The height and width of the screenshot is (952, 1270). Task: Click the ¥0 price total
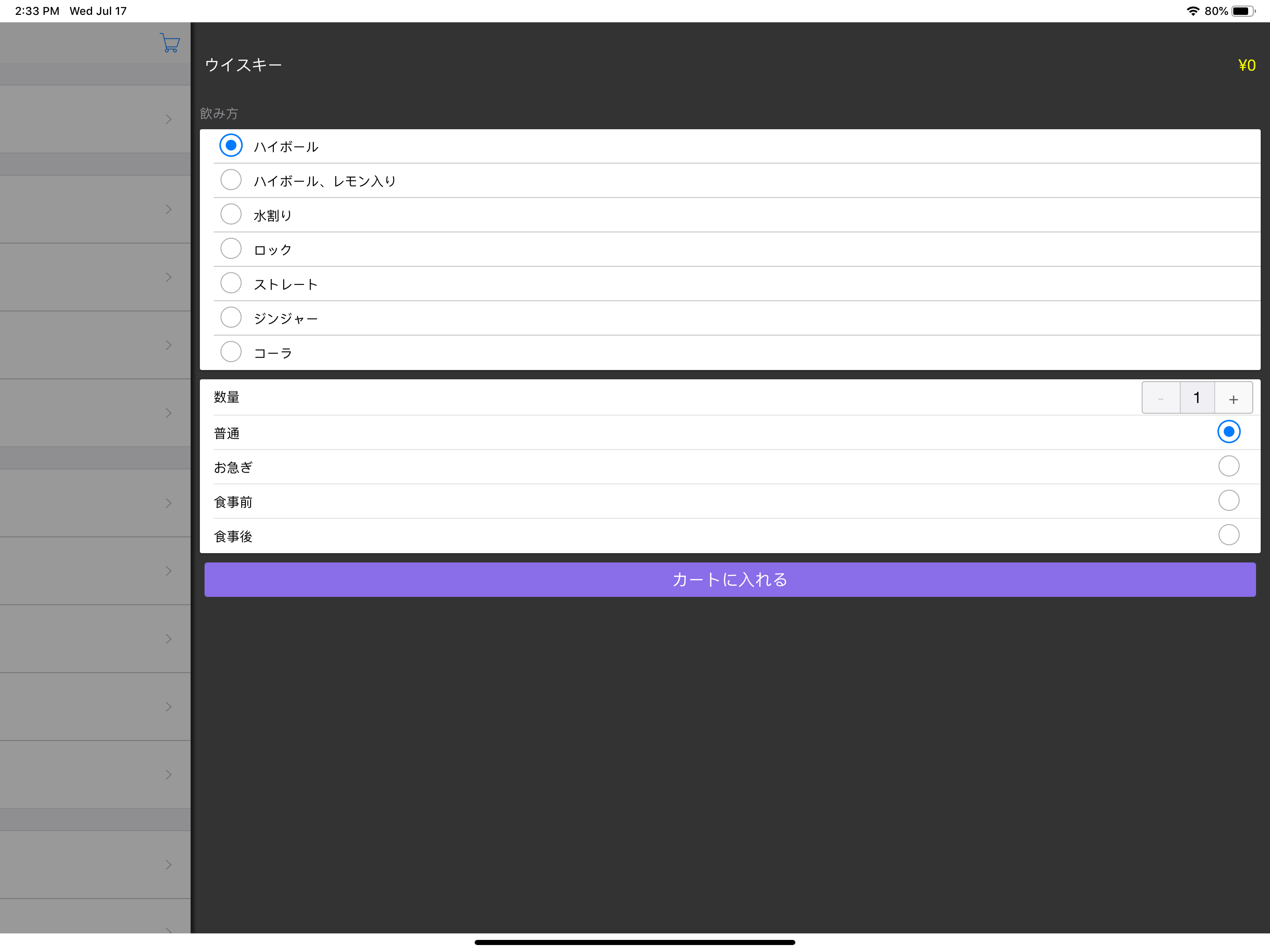1246,66
